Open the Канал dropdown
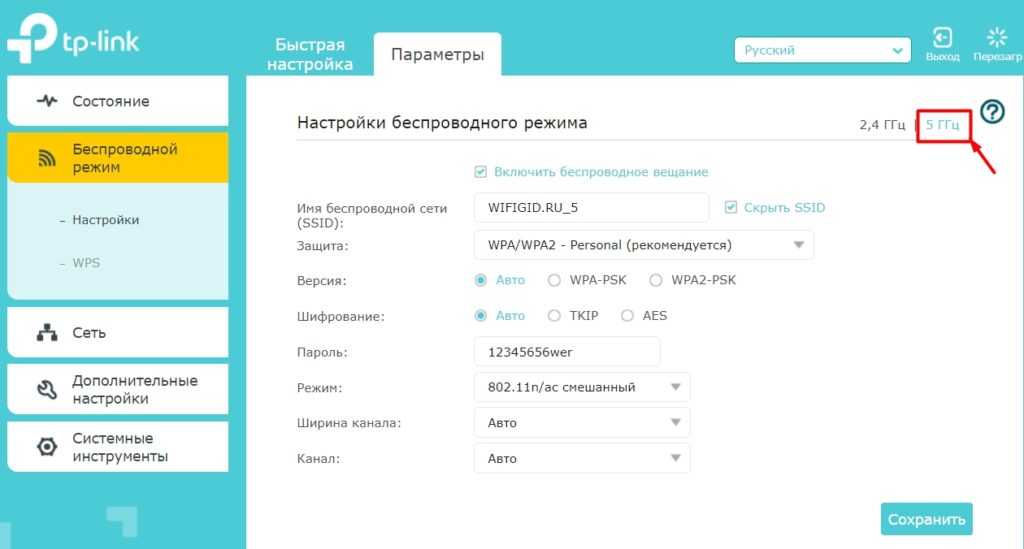 pyautogui.click(x=582, y=458)
